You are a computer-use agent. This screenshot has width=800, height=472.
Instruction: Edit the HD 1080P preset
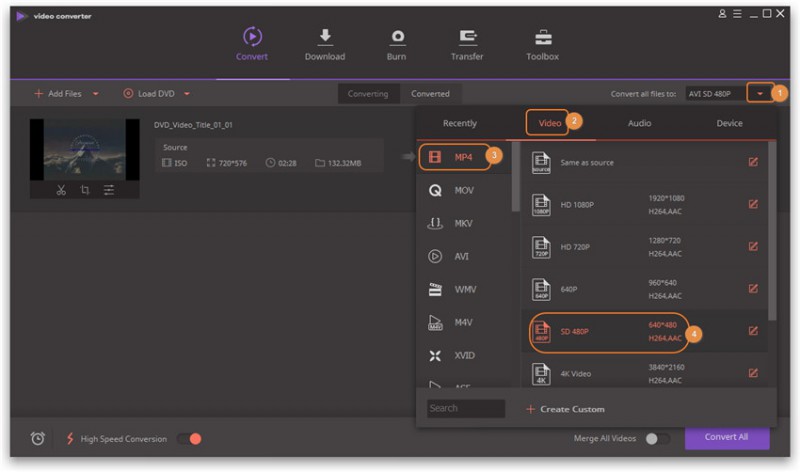pyautogui.click(x=753, y=204)
